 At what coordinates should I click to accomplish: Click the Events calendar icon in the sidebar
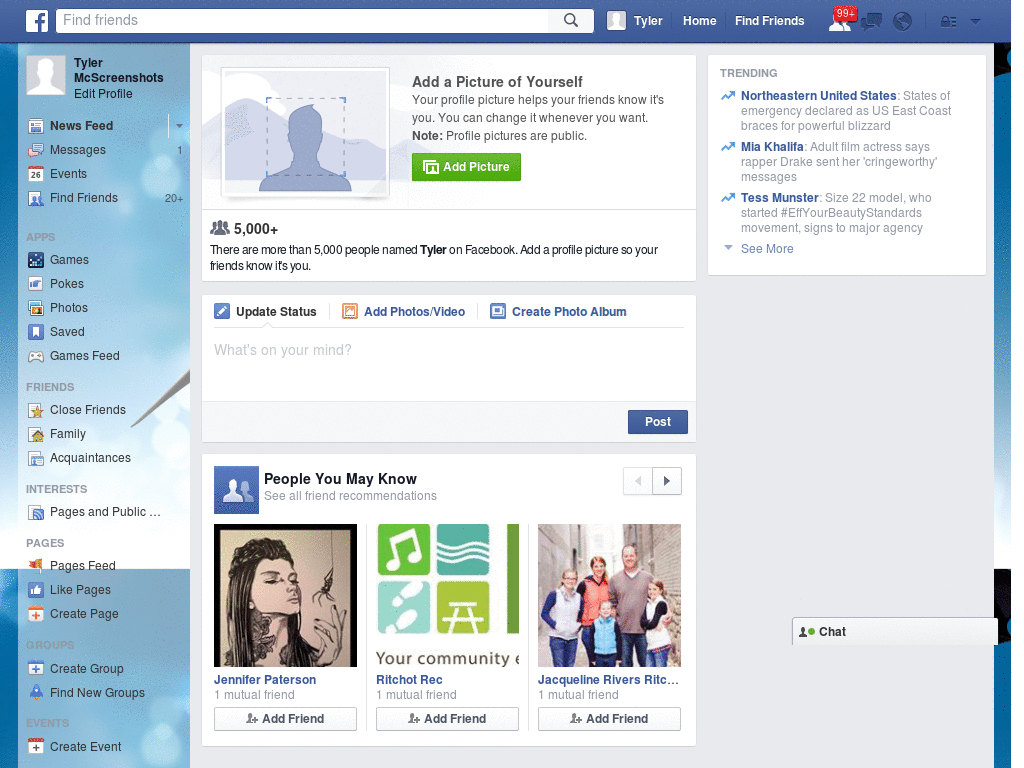36,174
